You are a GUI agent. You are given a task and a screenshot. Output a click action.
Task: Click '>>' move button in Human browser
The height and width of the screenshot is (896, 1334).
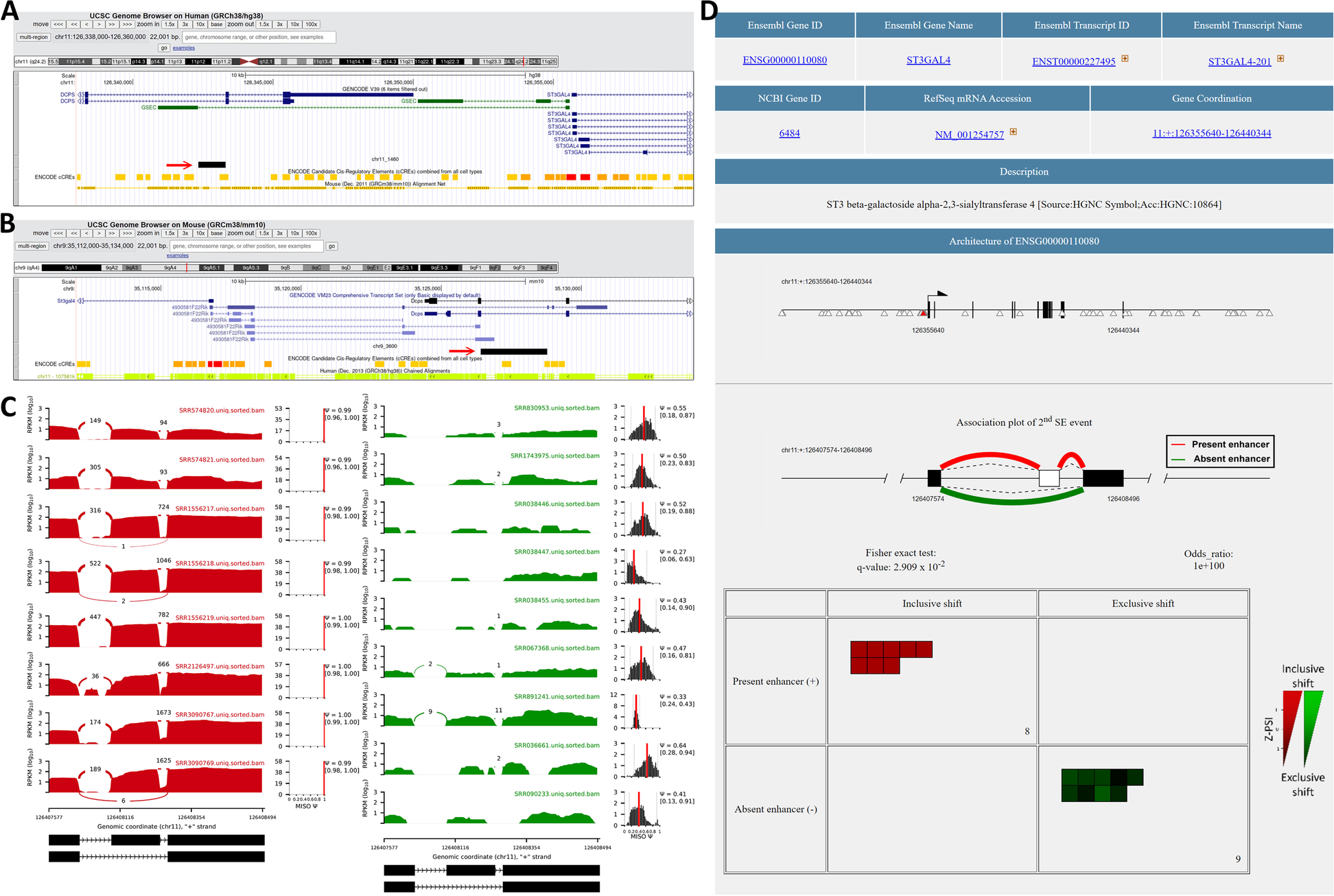point(112,24)
